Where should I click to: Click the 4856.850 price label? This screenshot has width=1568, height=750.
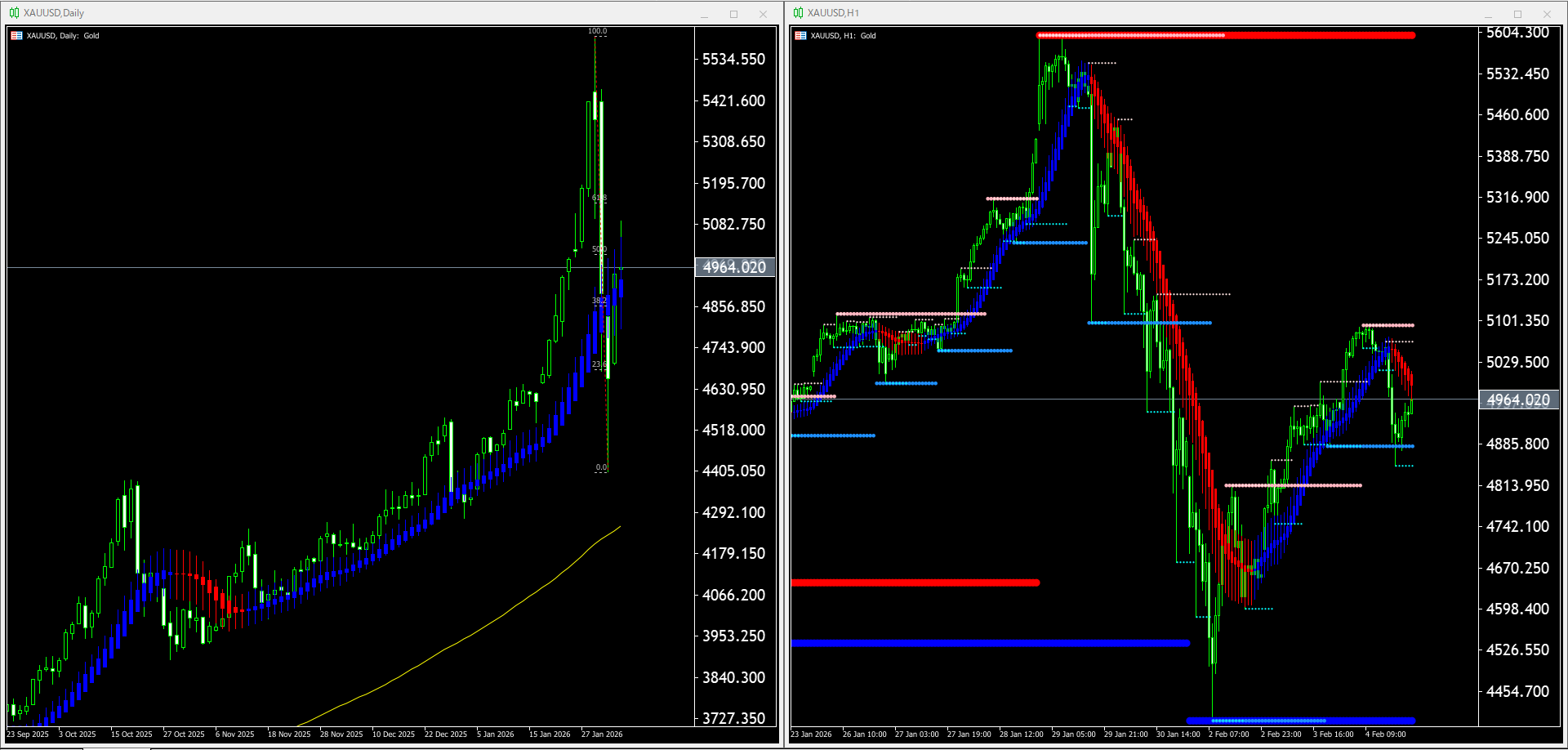click(733, 306)
